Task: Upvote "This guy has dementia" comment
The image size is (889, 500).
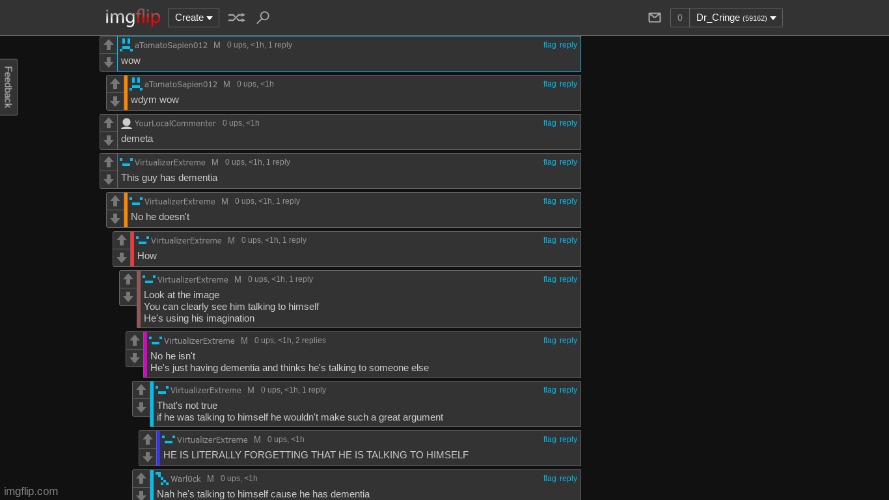Action: (x=108, y=162)
